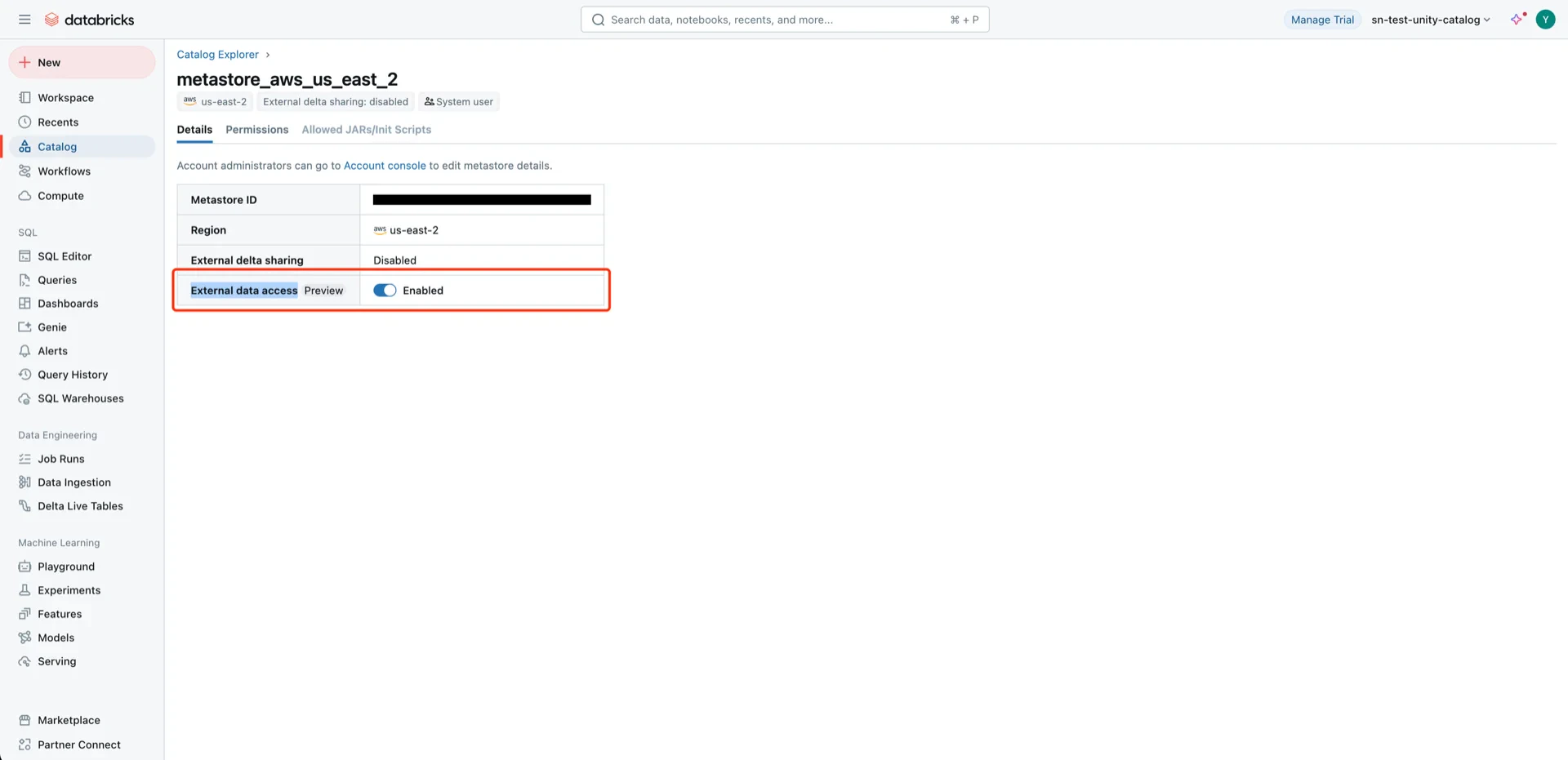Open SQL Editor from the sidebar
The width and height of the screenshot is (1568, 760).
(82, 256)
